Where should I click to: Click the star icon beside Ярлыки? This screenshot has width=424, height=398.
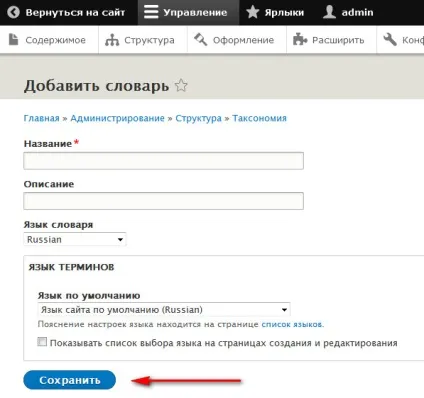coord(253,12)
